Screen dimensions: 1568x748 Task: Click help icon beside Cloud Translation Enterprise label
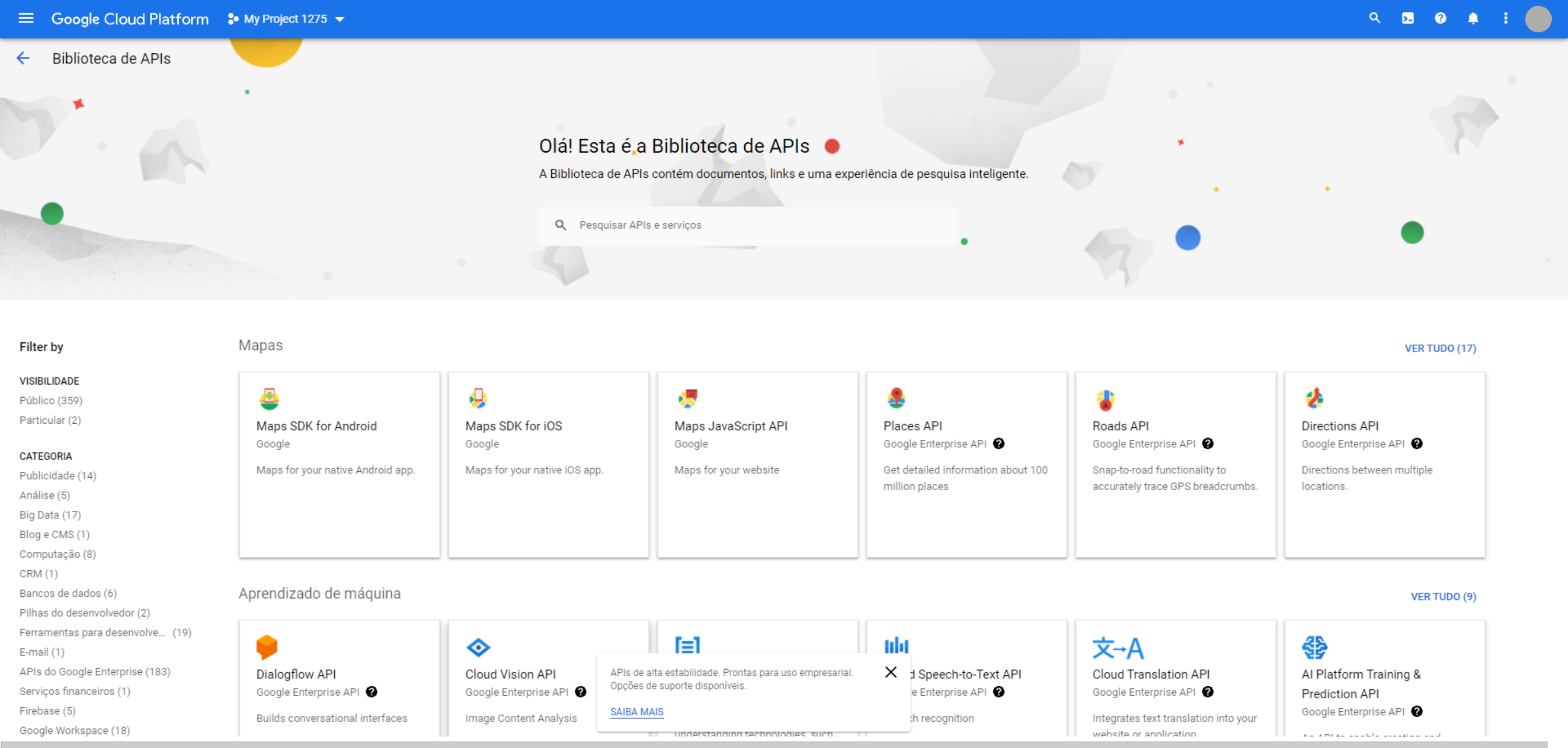pos(1208,692)
